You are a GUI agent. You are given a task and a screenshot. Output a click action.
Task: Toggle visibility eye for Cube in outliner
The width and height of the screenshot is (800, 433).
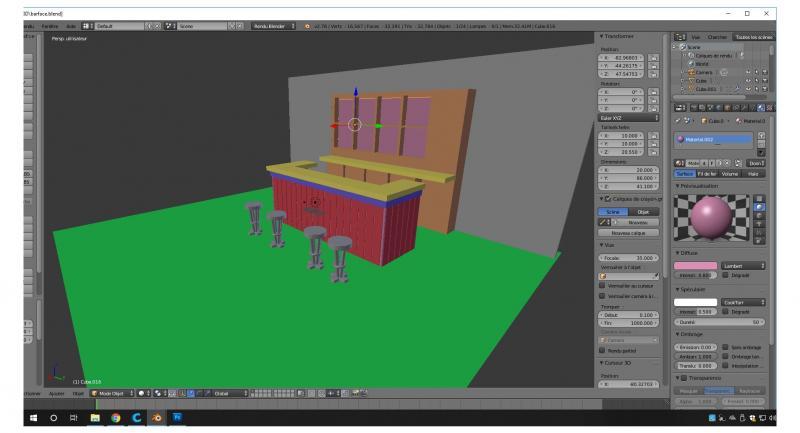coord(746,81)
